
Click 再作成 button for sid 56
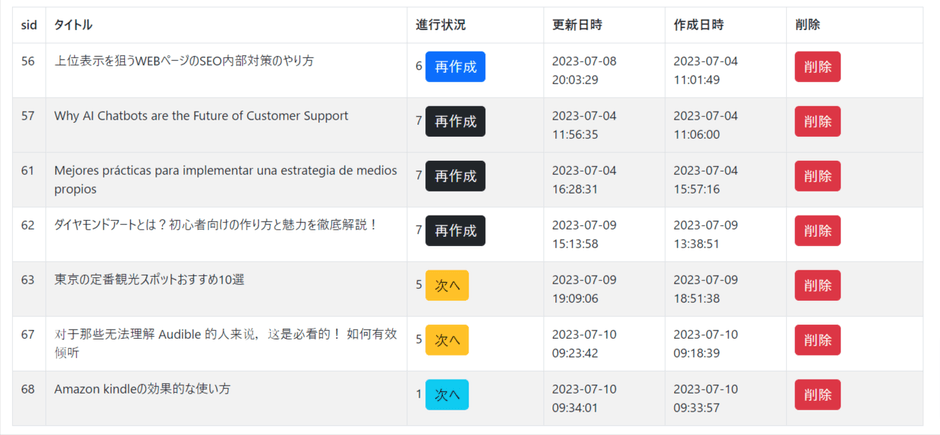[x=455, y=67]
